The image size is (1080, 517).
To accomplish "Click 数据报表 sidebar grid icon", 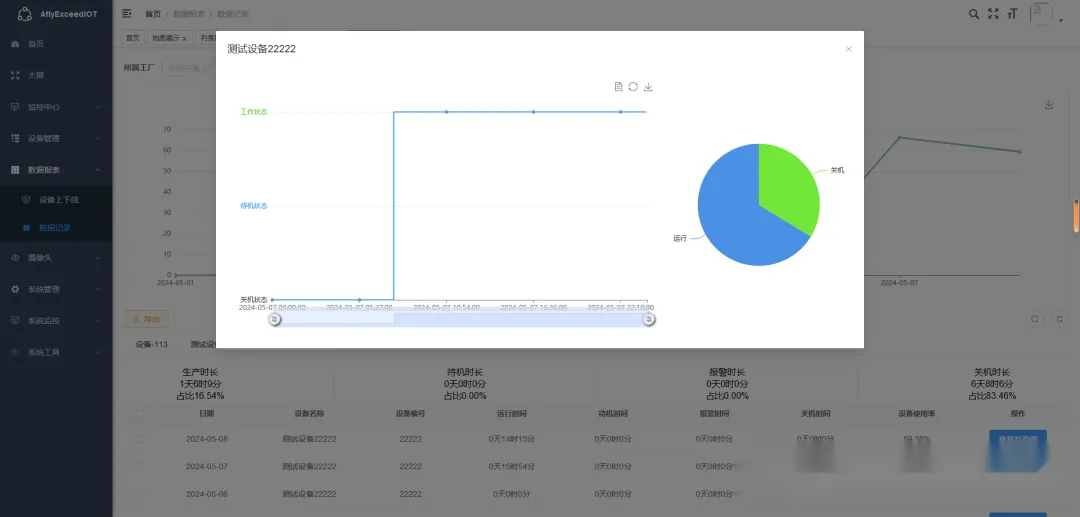I will (x=15, y=169).
